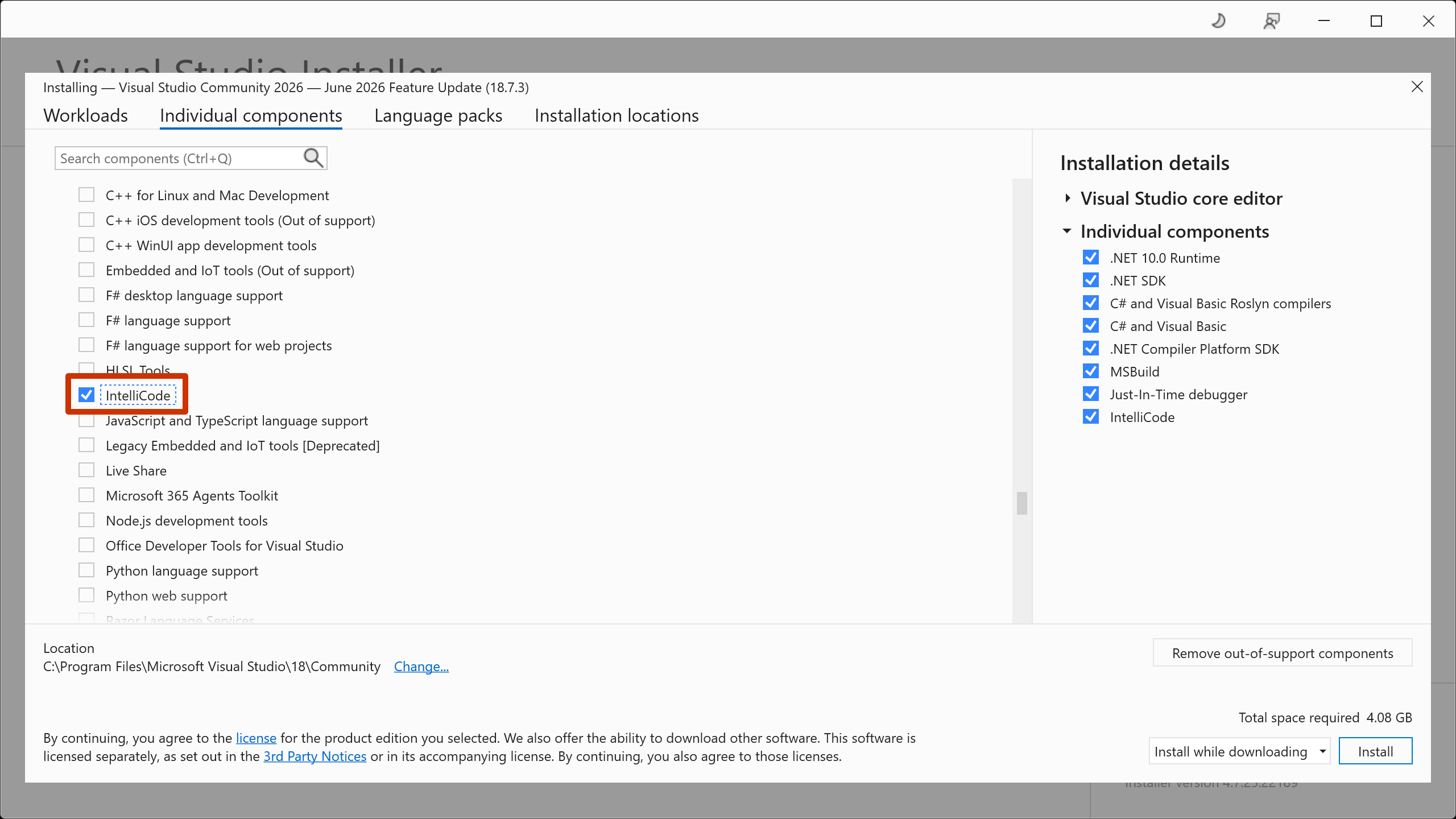The image size is (1456, 819).
Task: Check Office Developer Tools for Visual Studio
Action: point(86,545)
